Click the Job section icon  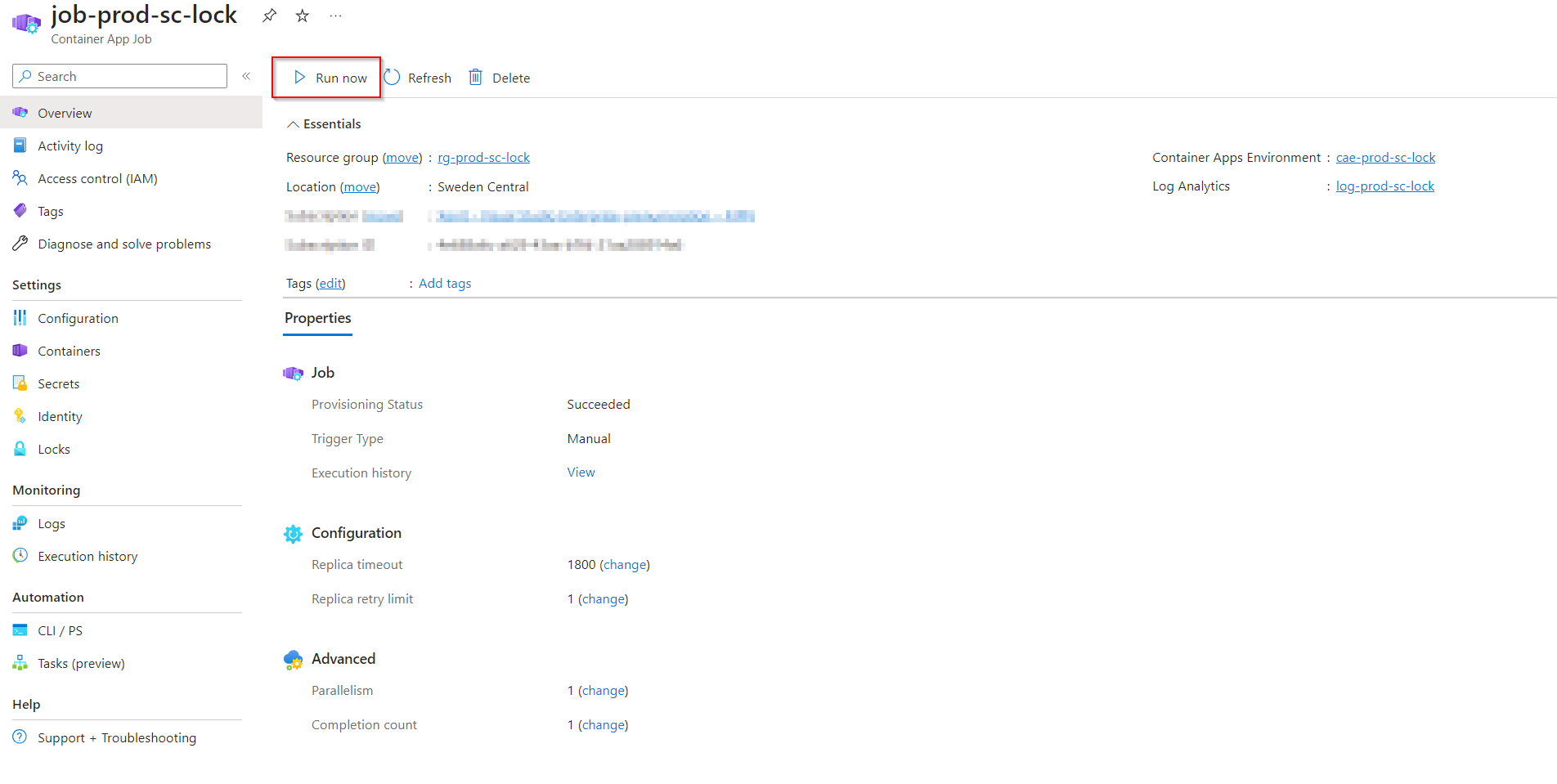point(293,373)
